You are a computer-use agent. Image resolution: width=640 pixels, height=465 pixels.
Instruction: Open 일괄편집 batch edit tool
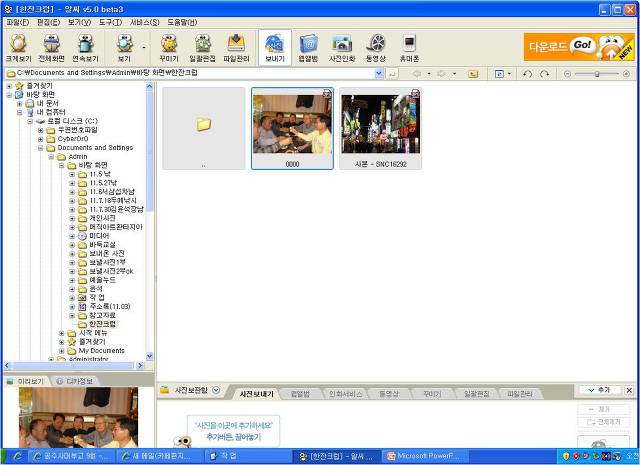(202, 48)
